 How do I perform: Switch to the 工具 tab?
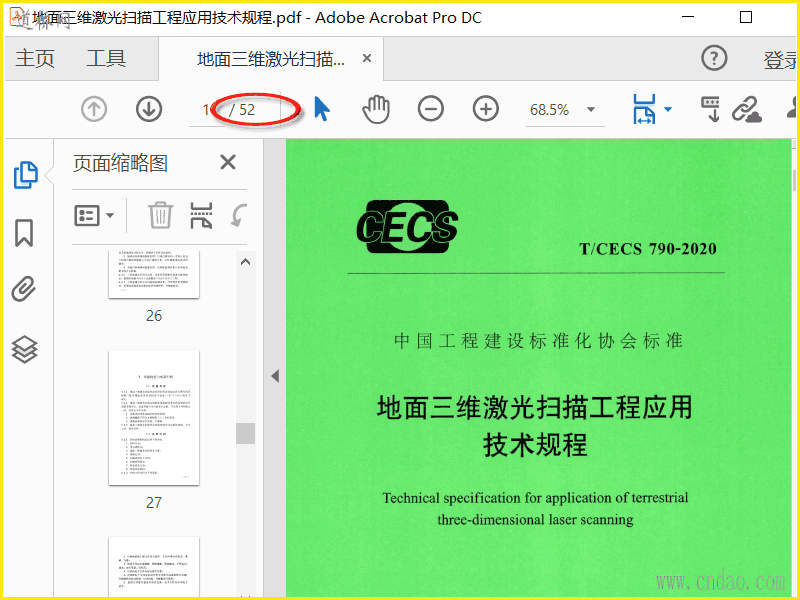(106, 58)
